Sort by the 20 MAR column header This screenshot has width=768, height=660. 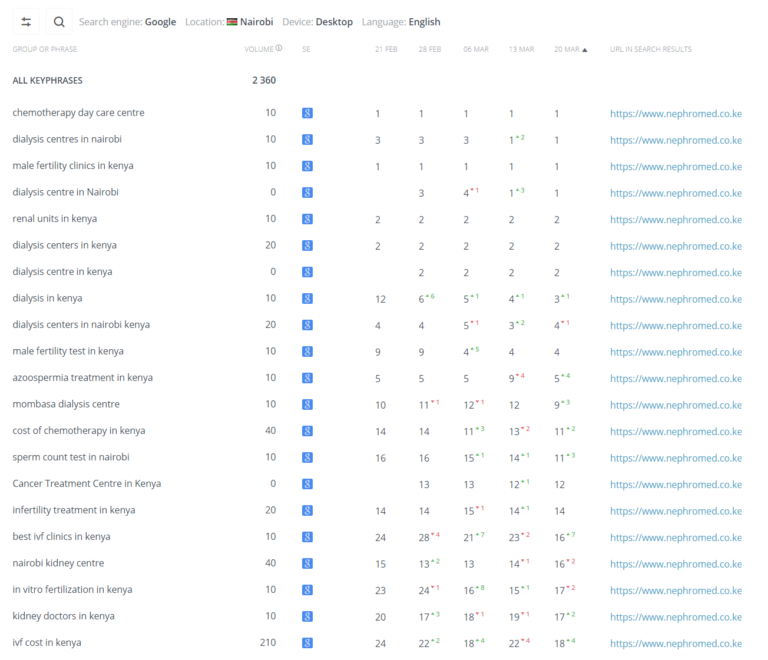(570, 49)
